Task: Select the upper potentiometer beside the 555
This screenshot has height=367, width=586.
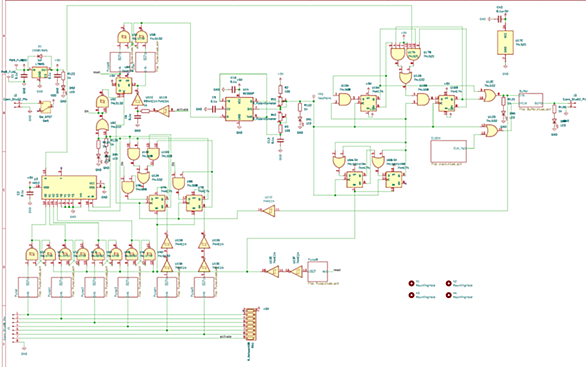Action: click(x=281, y=102)
